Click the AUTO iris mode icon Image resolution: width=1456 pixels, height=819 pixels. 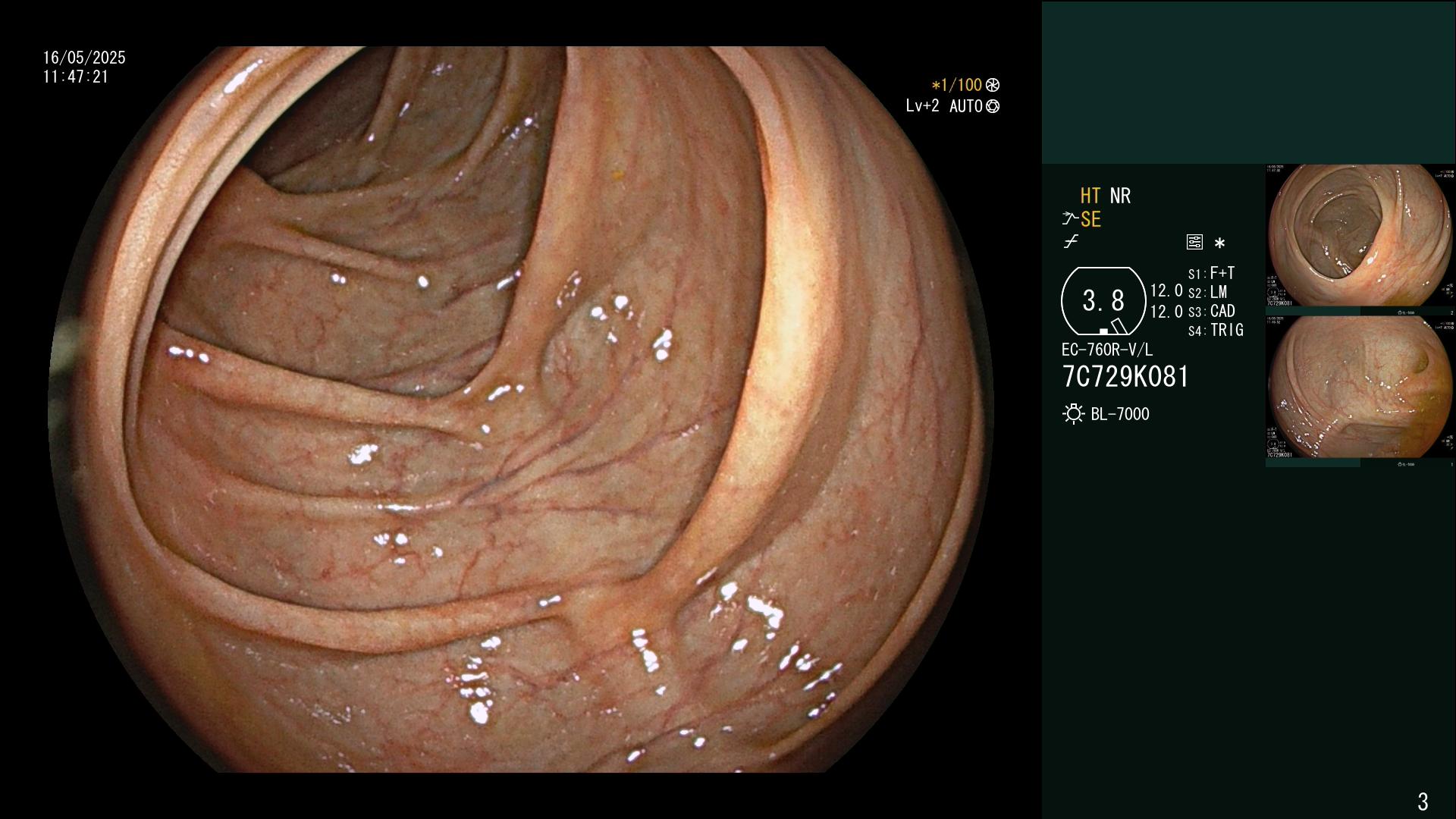pos(993,107)
